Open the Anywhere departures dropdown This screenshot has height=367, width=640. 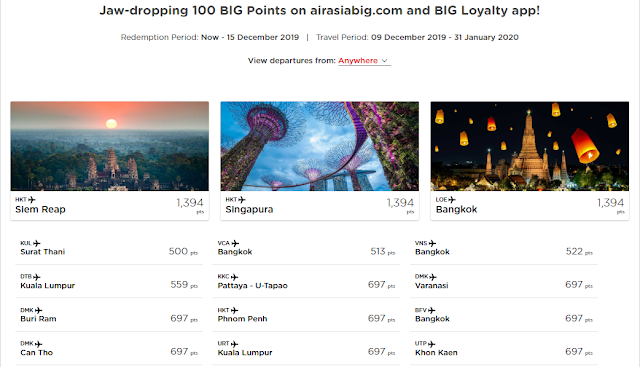364,60
